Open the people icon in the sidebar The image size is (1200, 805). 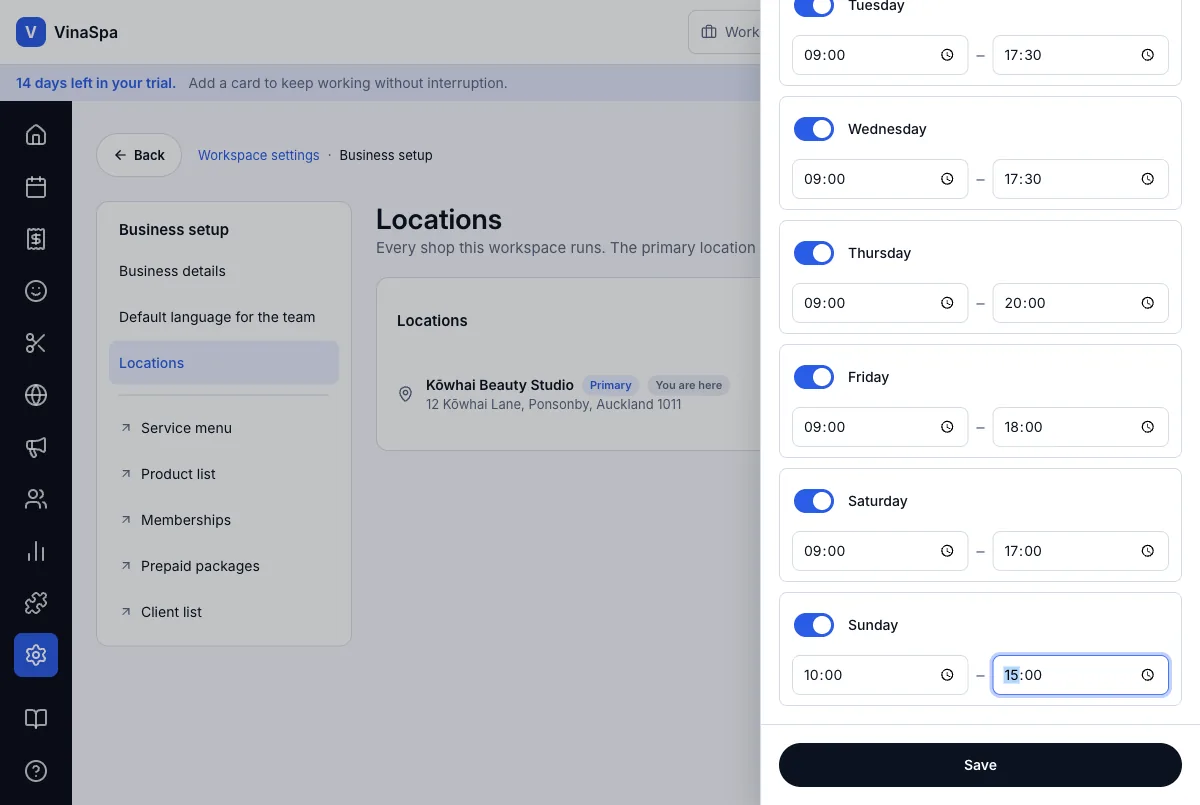[36, 499]
